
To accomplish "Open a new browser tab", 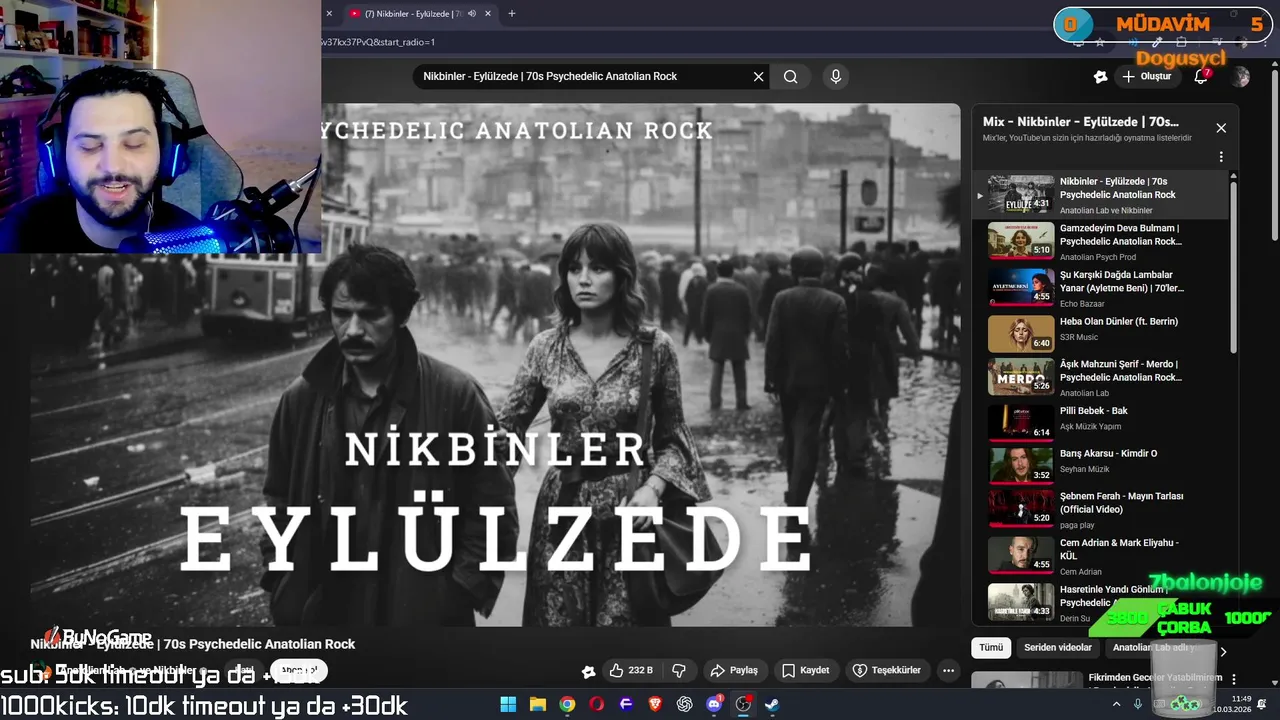I will coord(512,14).
